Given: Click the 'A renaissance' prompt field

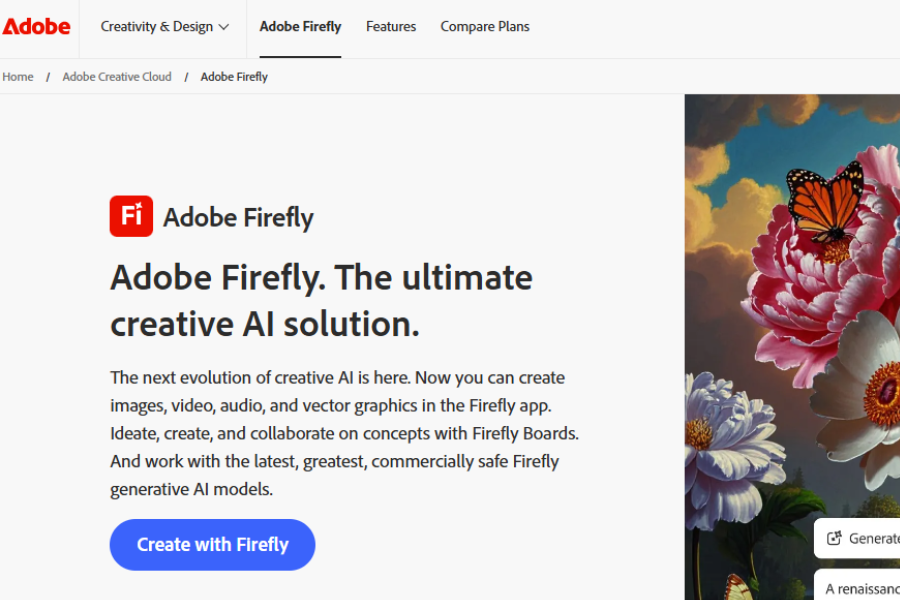Looking at the screenshot, I should (857, 584).
